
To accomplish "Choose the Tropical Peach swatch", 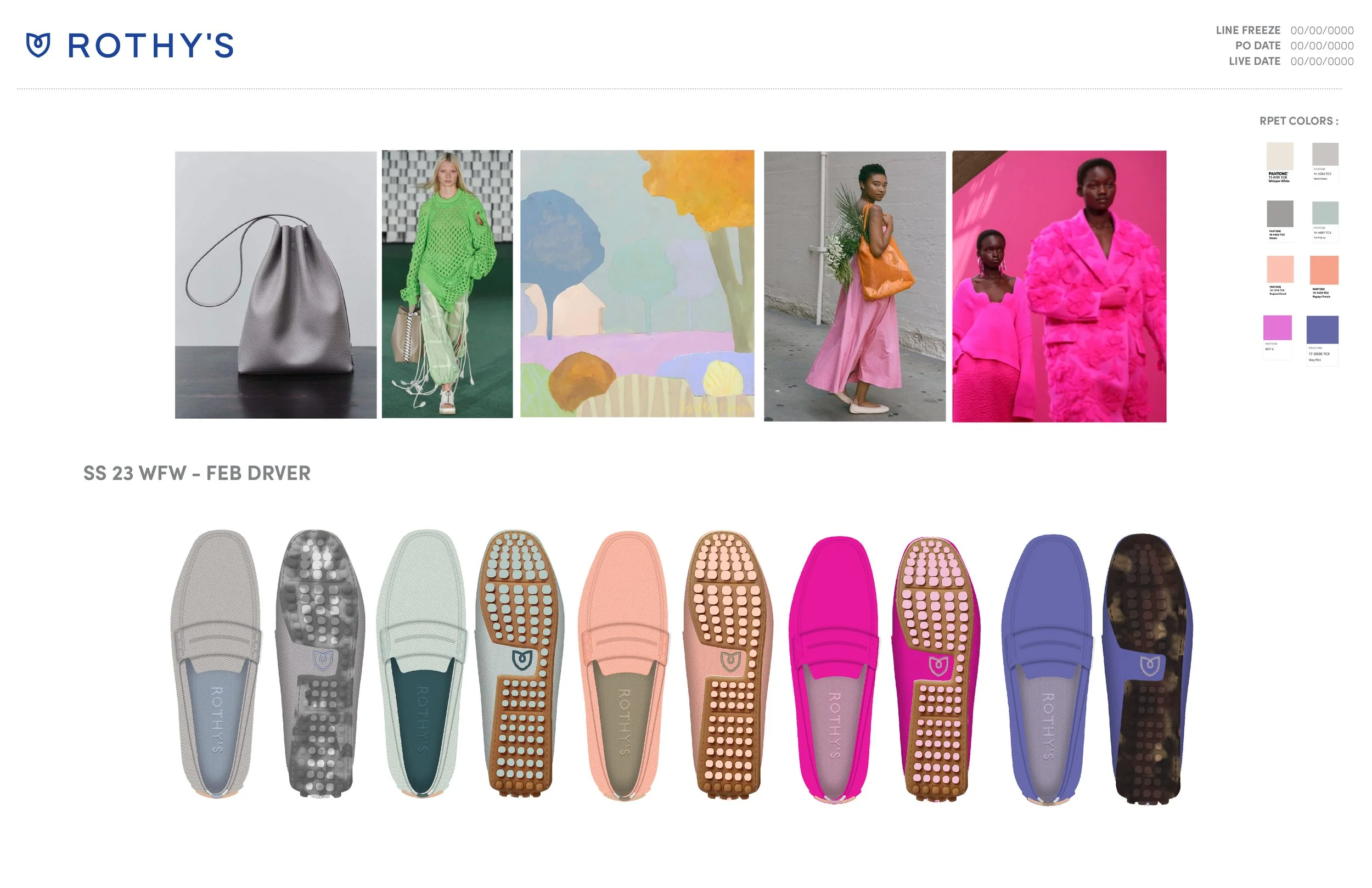I will point(1280,270).
